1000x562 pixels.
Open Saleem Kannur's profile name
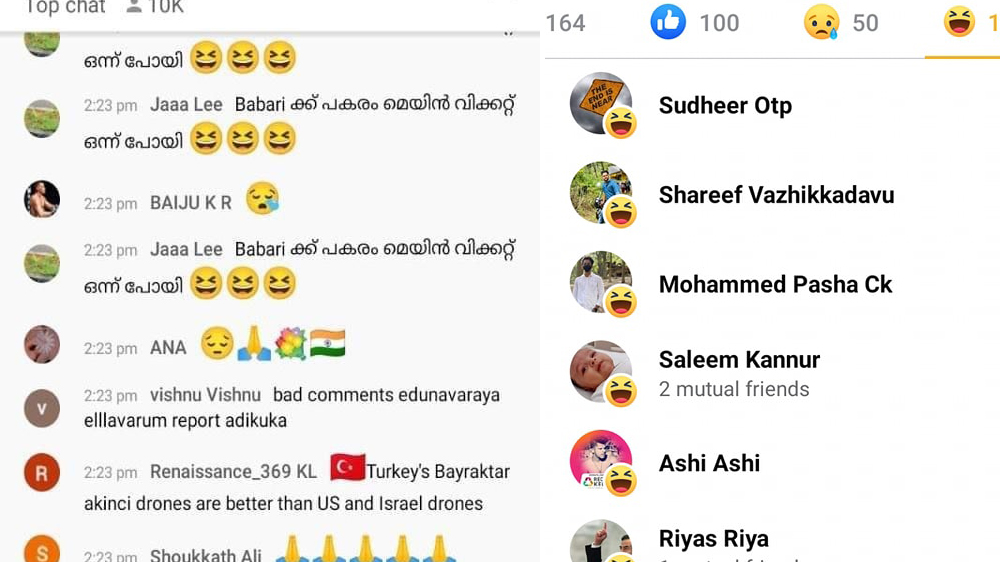tap(739, 359)
